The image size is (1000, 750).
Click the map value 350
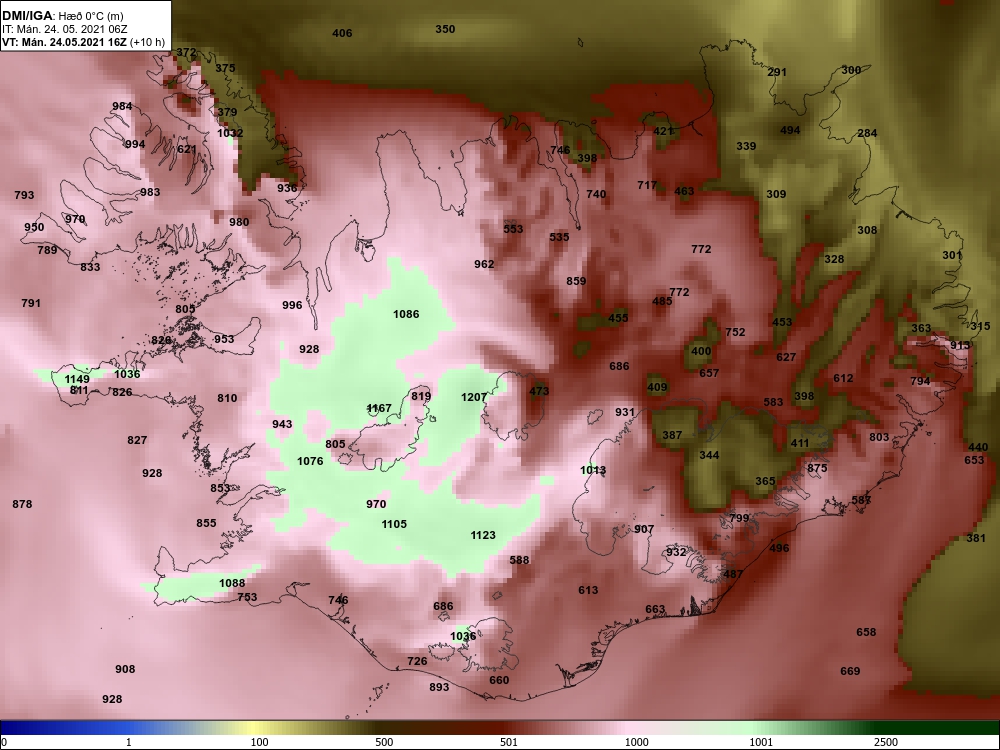[x=445, y=29]
